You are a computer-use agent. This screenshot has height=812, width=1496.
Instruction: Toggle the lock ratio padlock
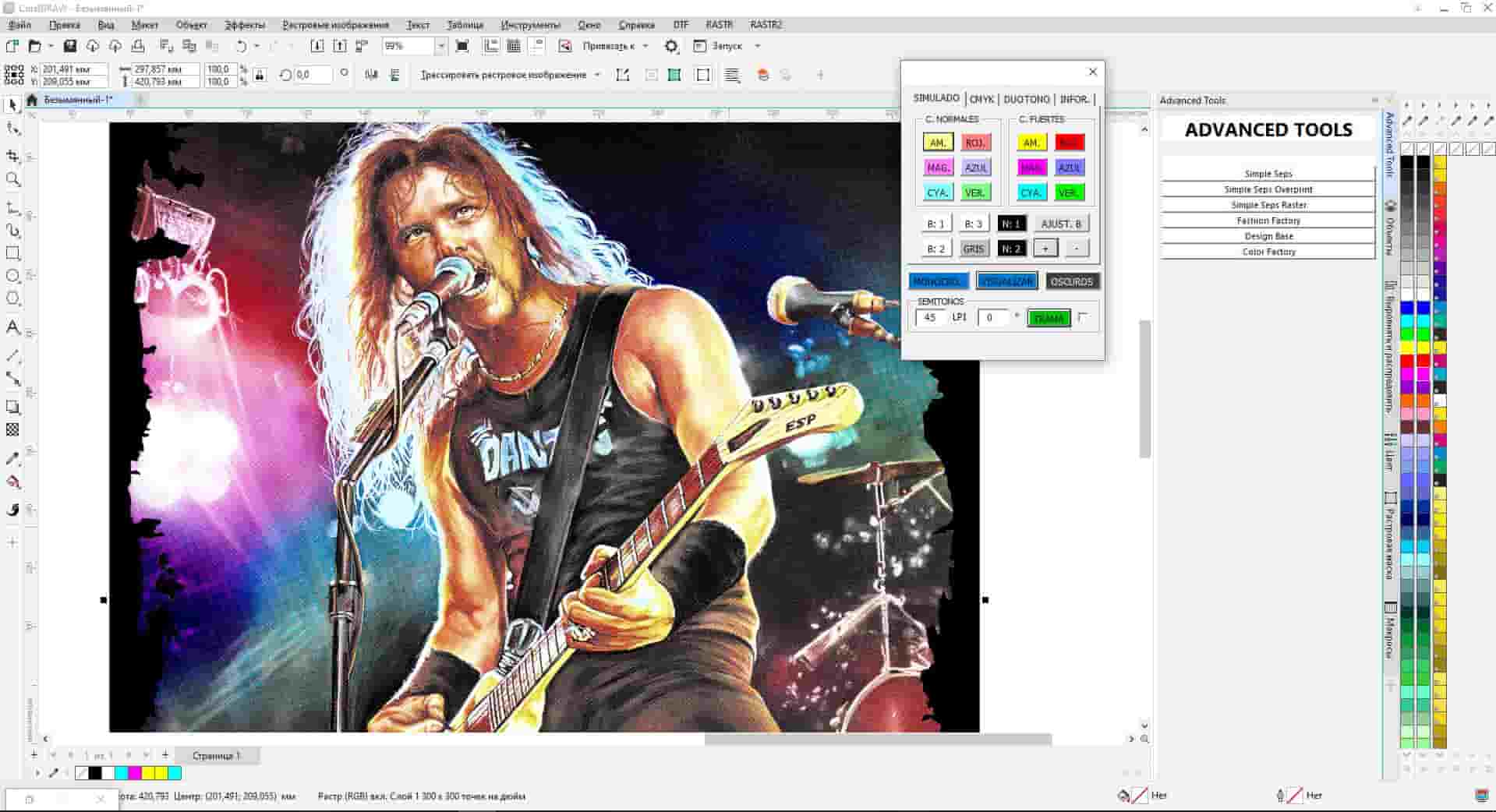tap(260, 75)
